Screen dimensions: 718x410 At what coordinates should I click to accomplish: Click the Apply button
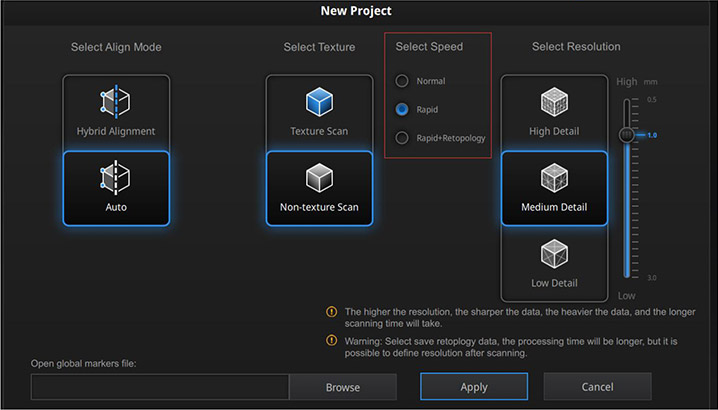[x=474, y=387]
